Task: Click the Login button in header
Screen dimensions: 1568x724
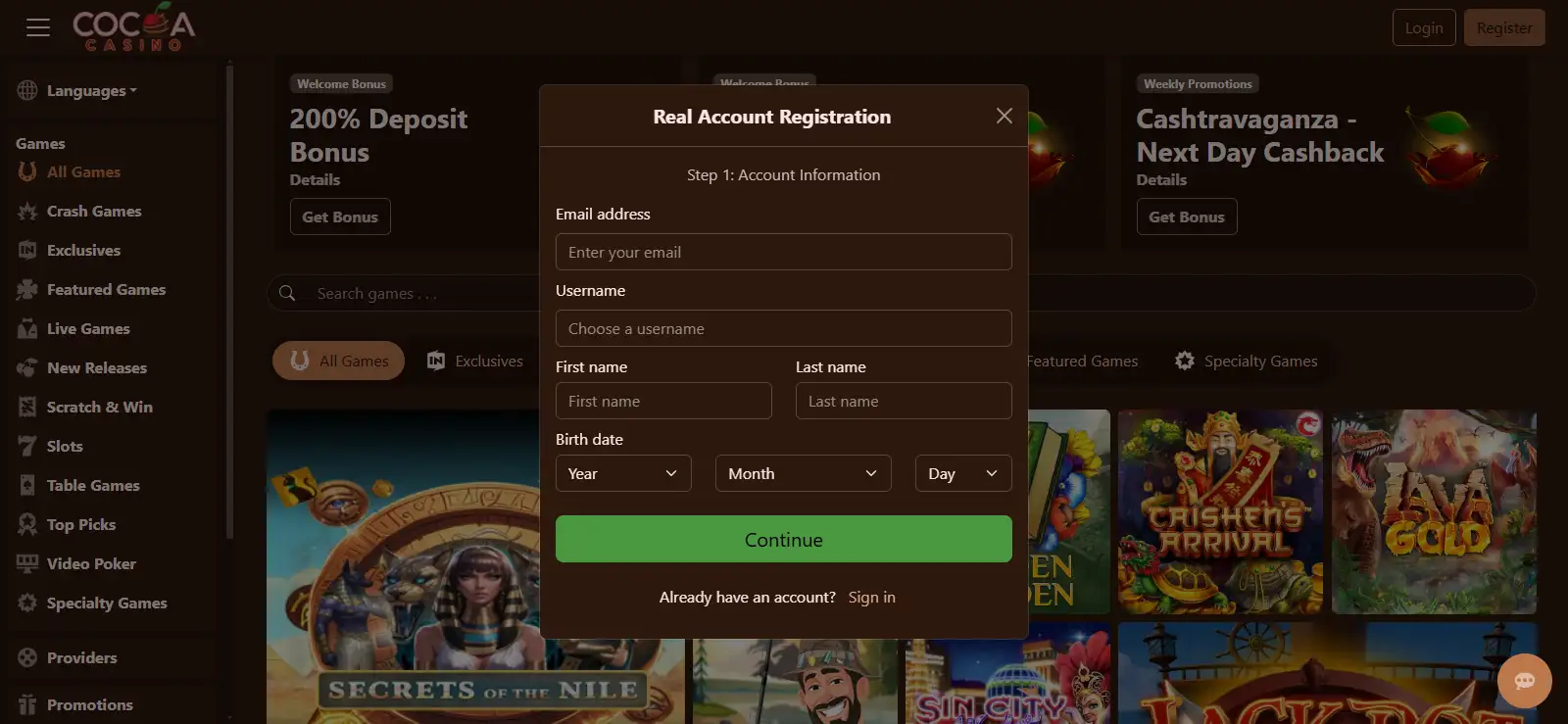Action: pyautogui.click(x=1424, y=27)
